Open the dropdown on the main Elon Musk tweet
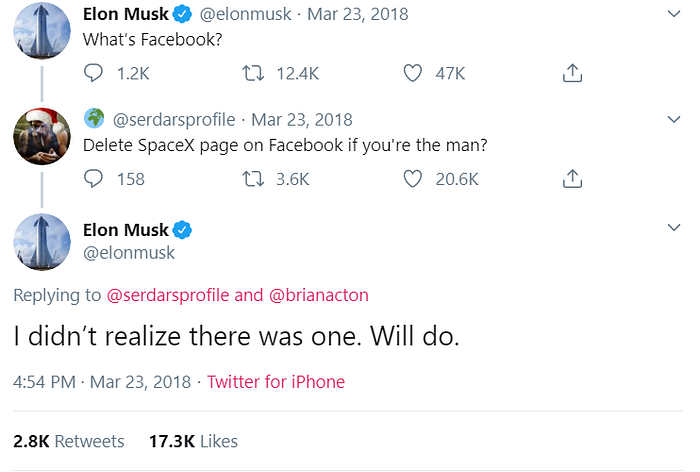This screenshot has width=700, height=472. [x=673, y=231]
